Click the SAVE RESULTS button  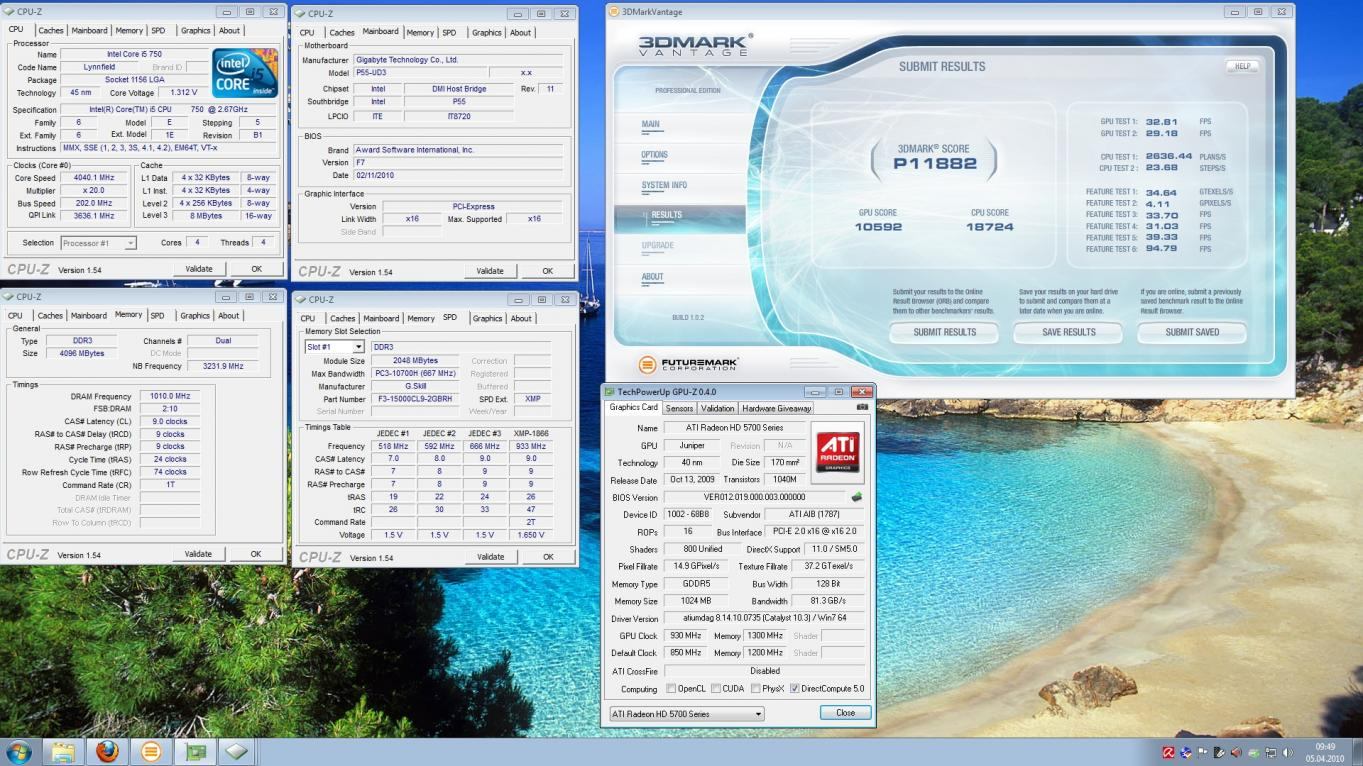click(x=1069, y=332)
